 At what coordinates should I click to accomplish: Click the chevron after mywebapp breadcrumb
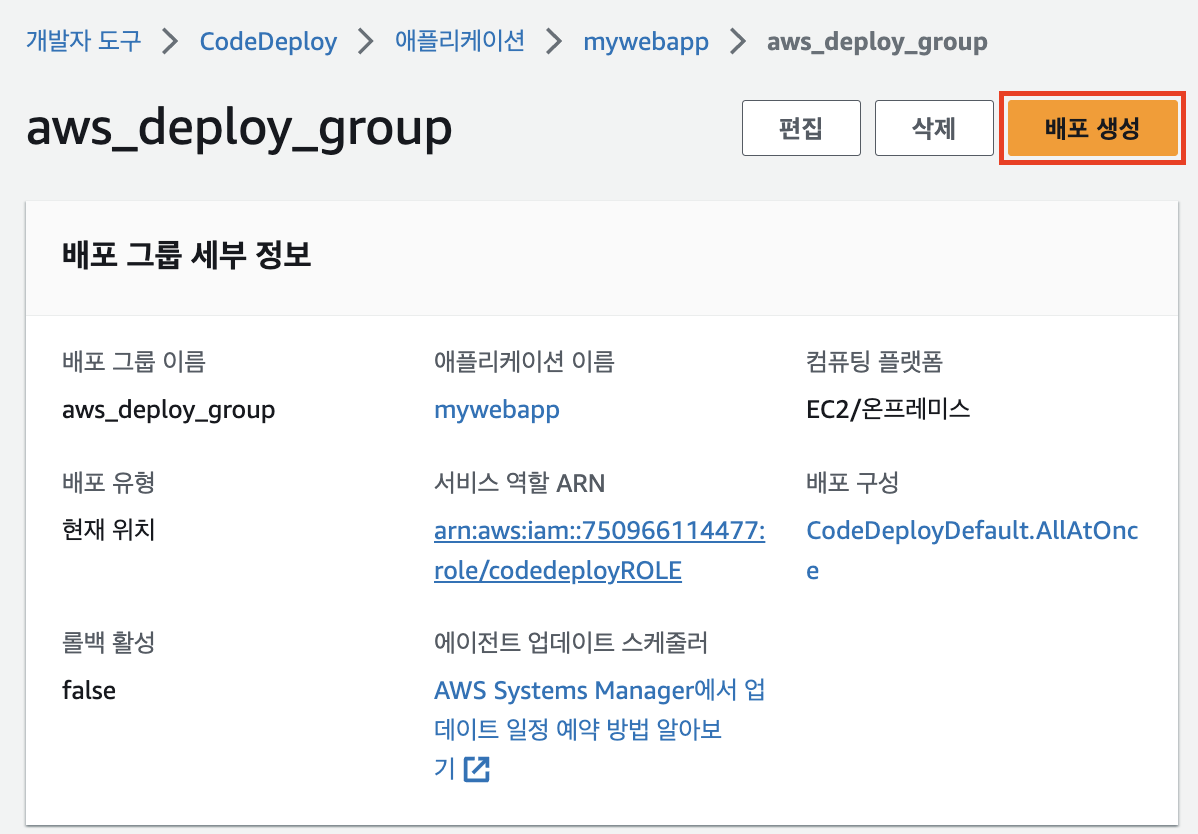click(x=738, y=41)
